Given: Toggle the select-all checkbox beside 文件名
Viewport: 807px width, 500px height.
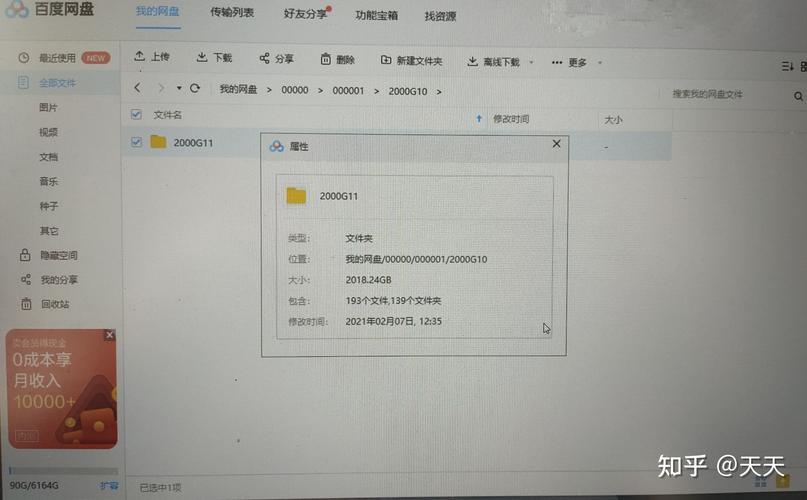Looking at the screenshot, I should pos(136,114).
